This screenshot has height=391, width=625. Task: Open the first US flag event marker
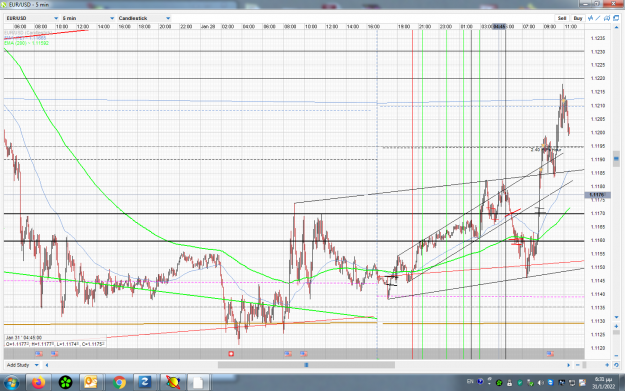click(x=39, y=354)
